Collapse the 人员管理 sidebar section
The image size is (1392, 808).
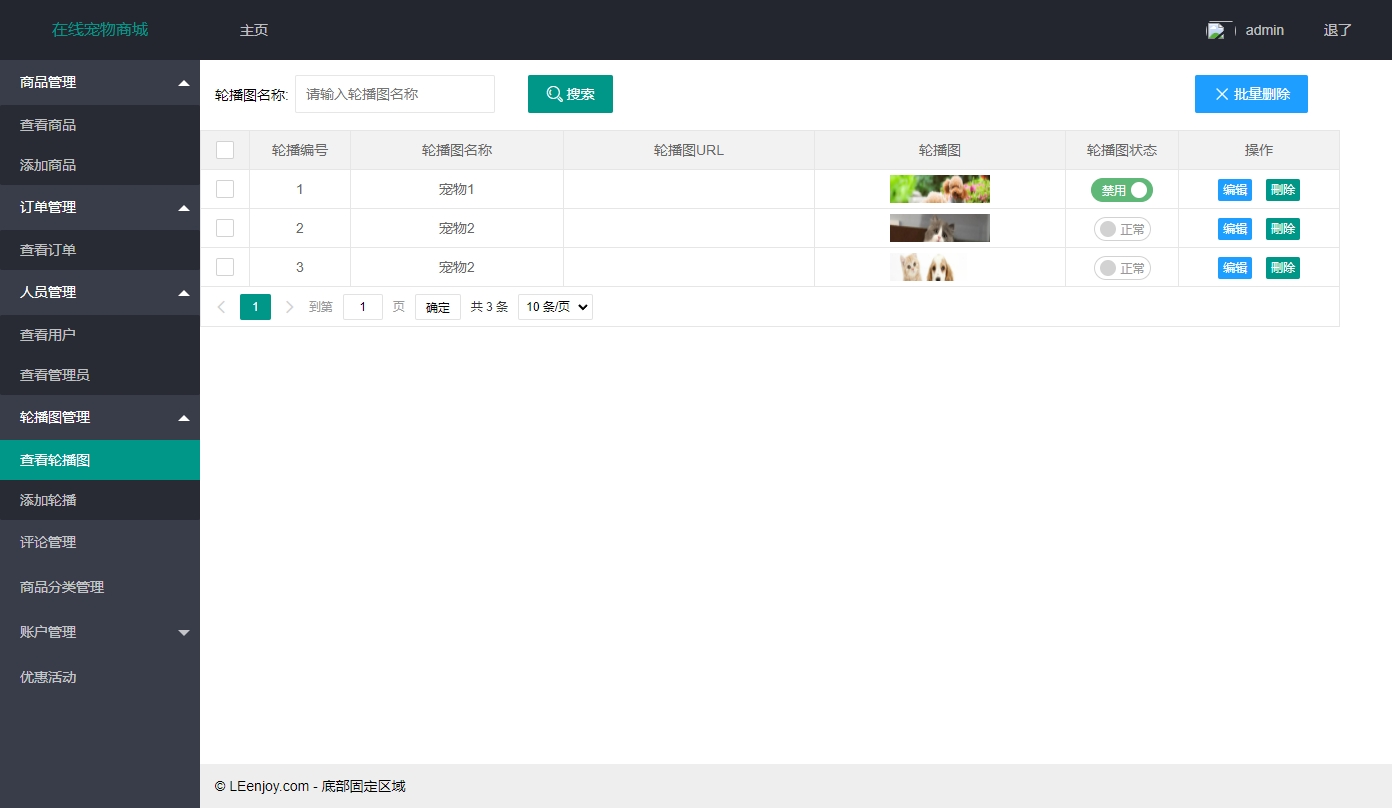pyautogui.click(x=100, y=292)
